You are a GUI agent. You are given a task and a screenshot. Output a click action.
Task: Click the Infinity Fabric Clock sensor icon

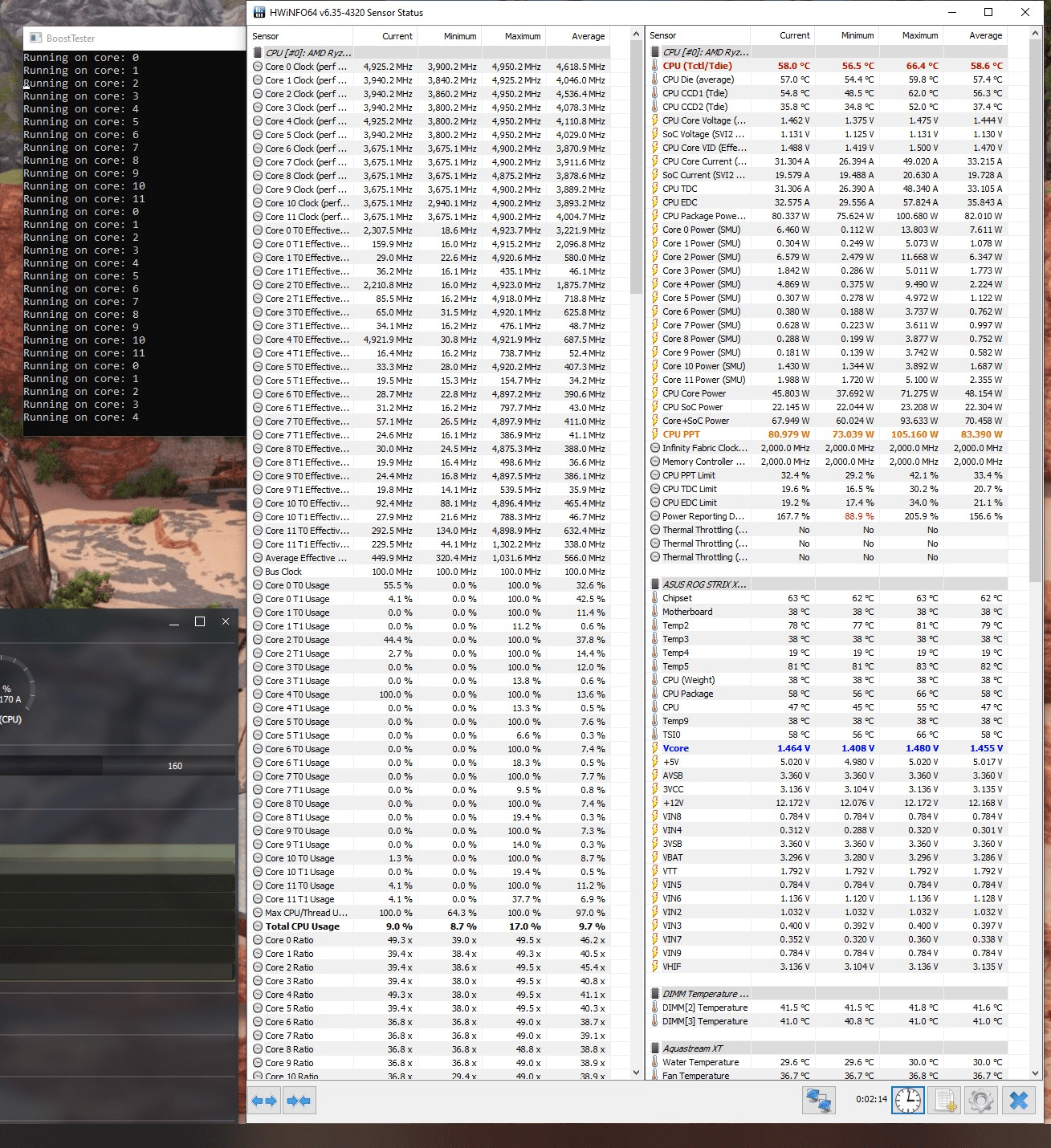click(655, 448)
